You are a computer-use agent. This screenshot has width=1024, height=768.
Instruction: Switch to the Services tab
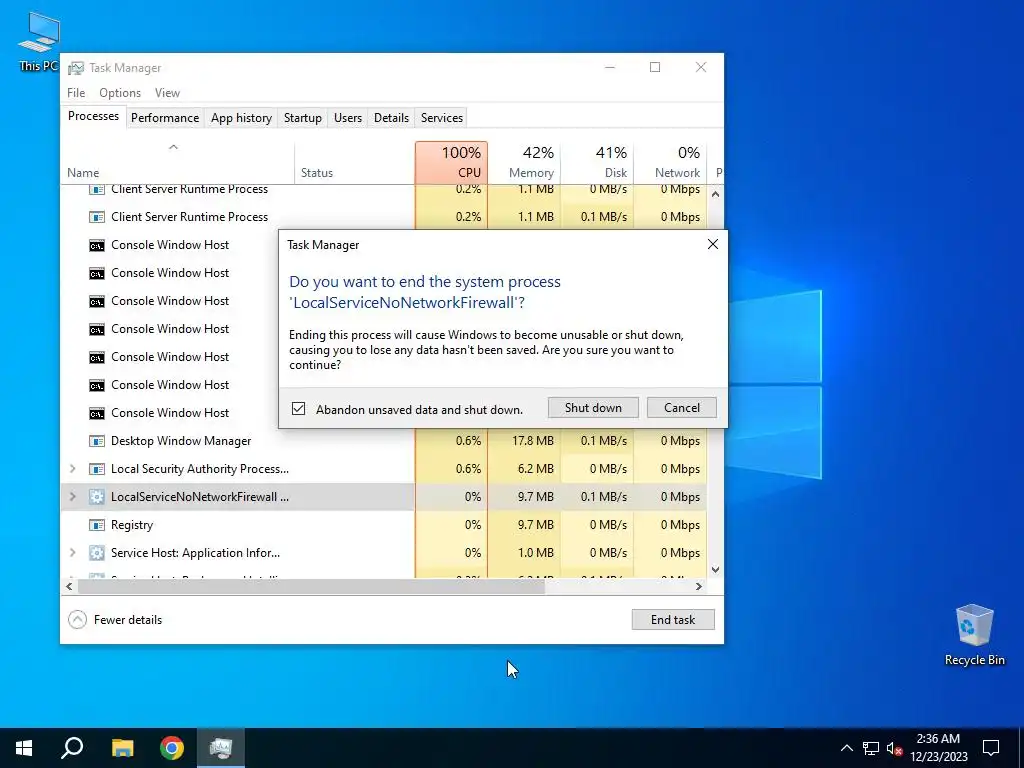click(441, 118)
